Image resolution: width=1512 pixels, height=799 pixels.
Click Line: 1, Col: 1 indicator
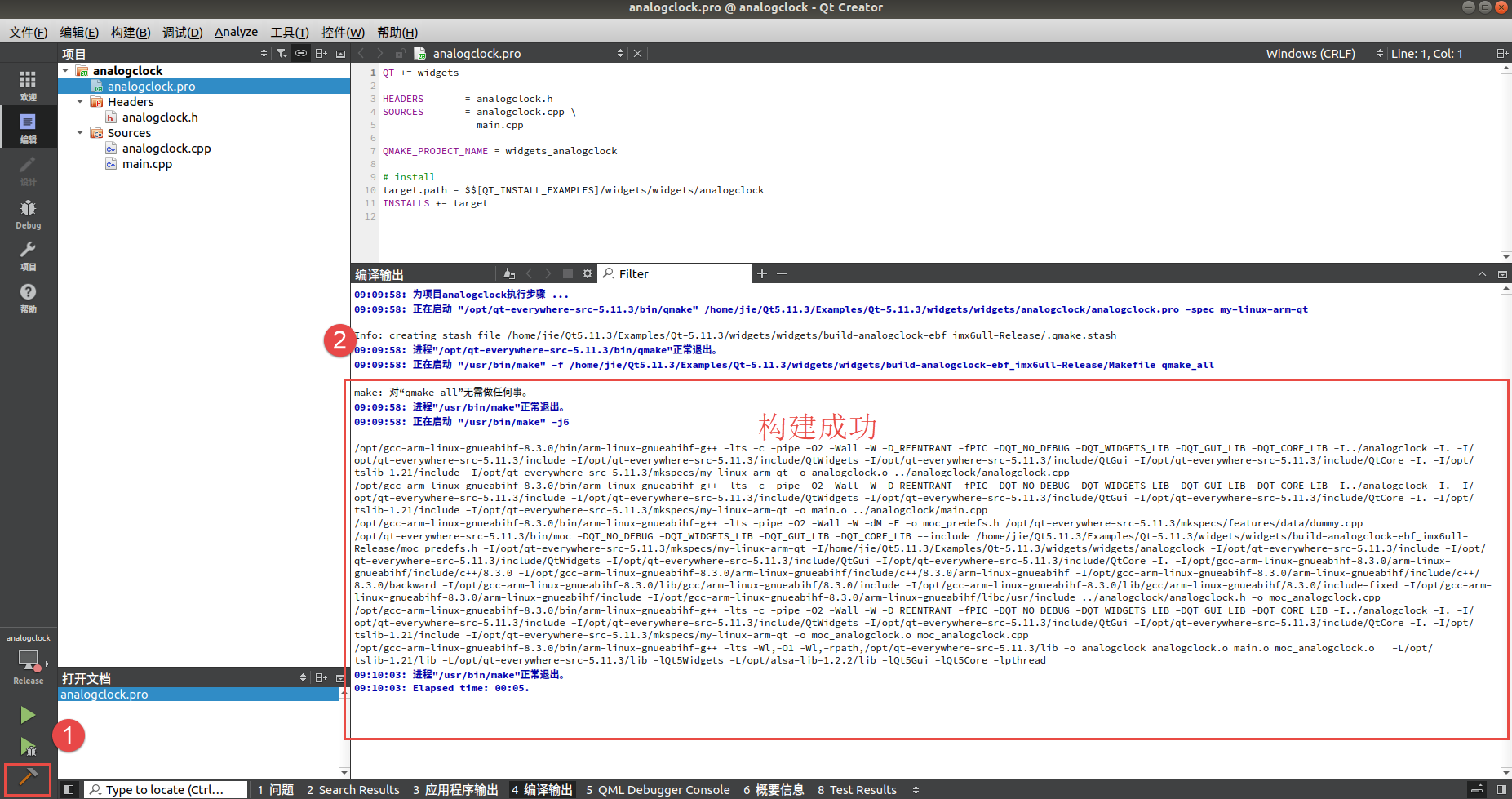pos(1426,53)
